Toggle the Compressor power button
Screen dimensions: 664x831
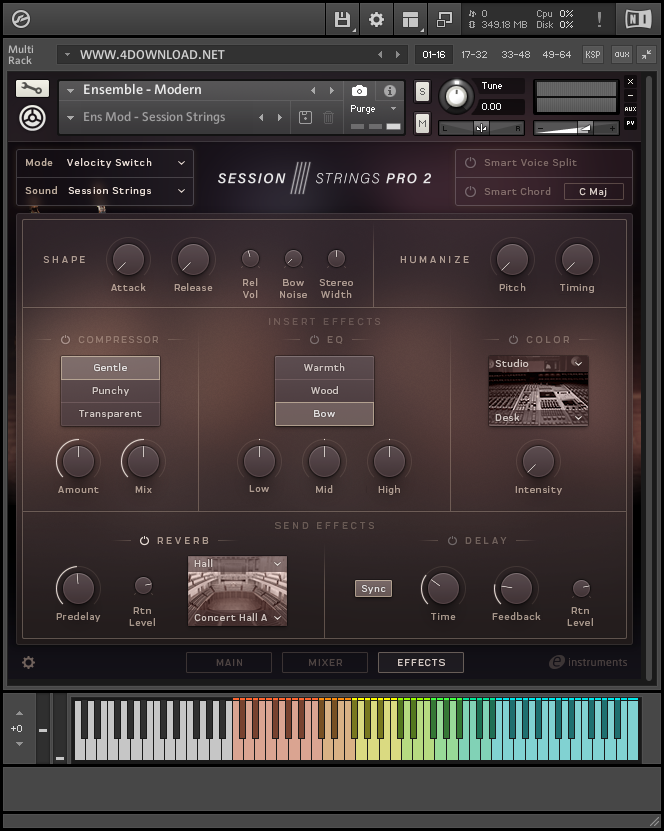click(x=65, y=340)
